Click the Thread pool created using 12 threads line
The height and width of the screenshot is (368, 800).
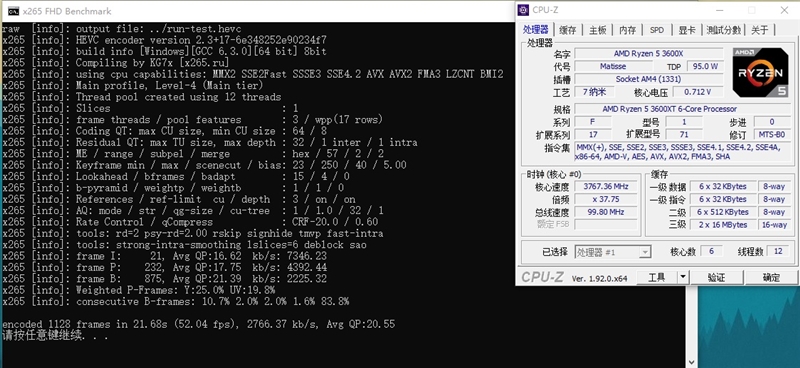click(141, 97)
